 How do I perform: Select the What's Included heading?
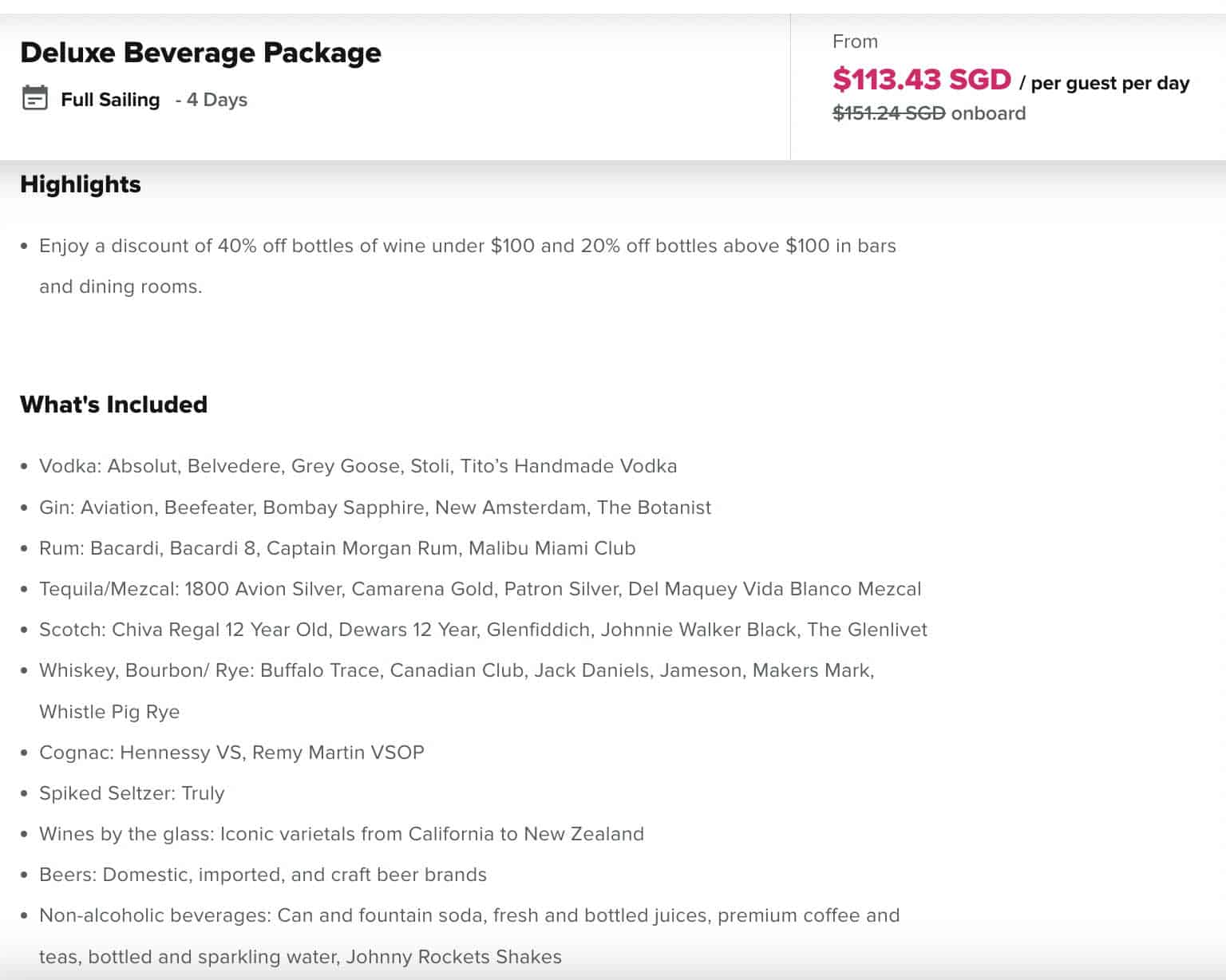(x=113, y=405)
